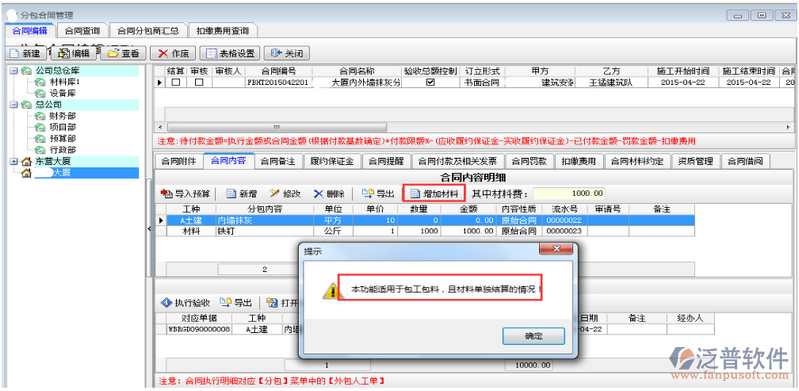
Task: Expand the 东营大厦 tree node
Action: click(13, 162)
